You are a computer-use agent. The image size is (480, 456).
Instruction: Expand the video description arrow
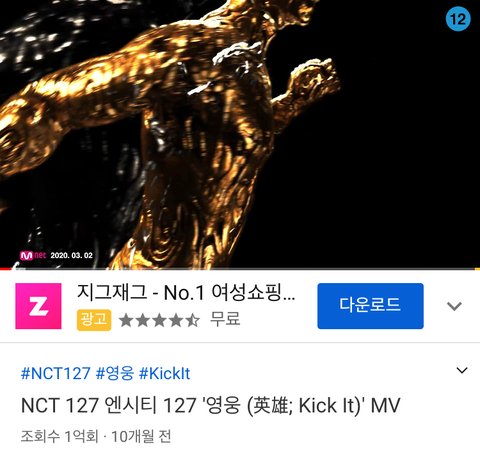tap(462, 370)
